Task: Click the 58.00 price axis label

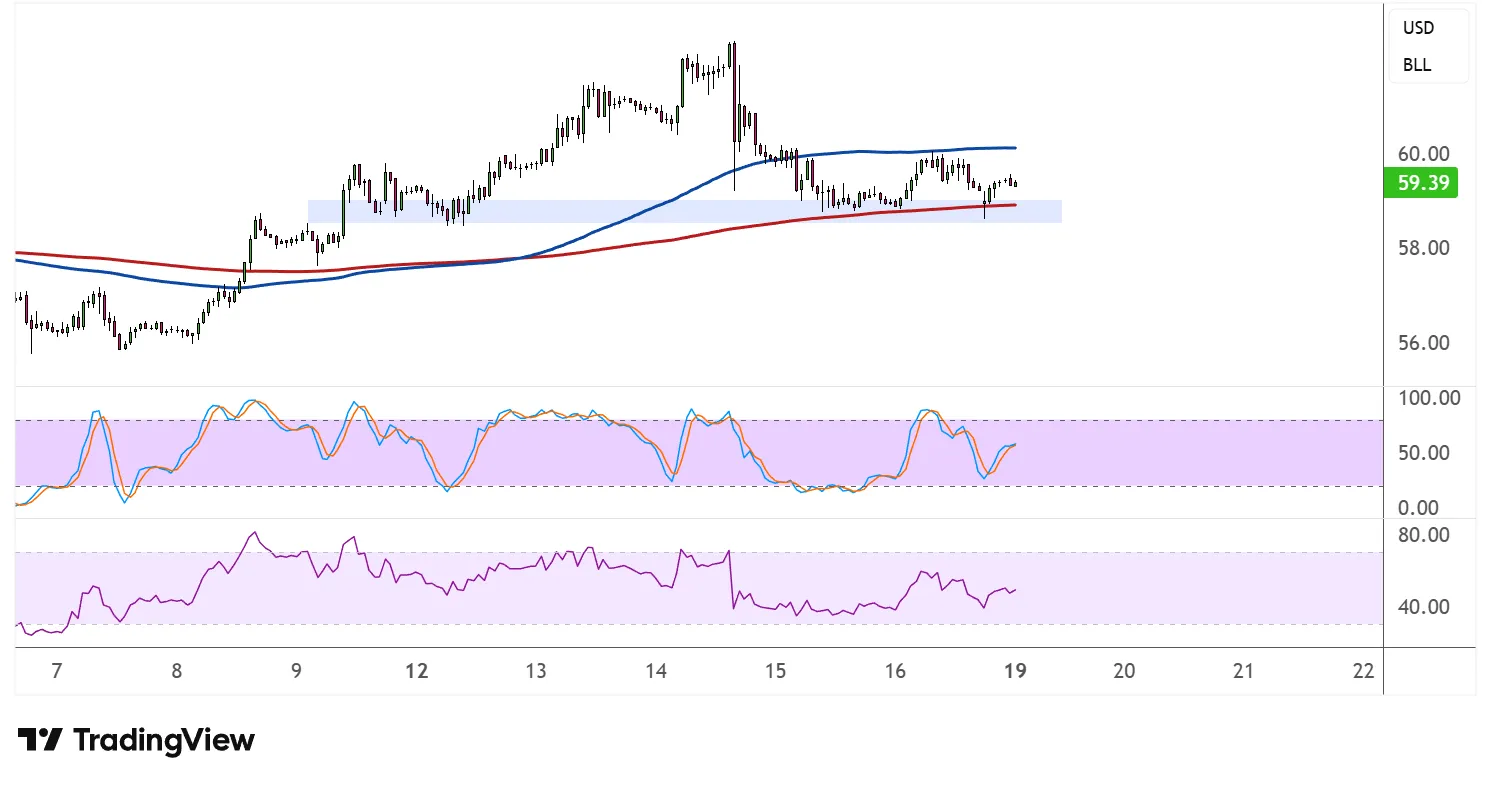Action: pos(1424,248)
